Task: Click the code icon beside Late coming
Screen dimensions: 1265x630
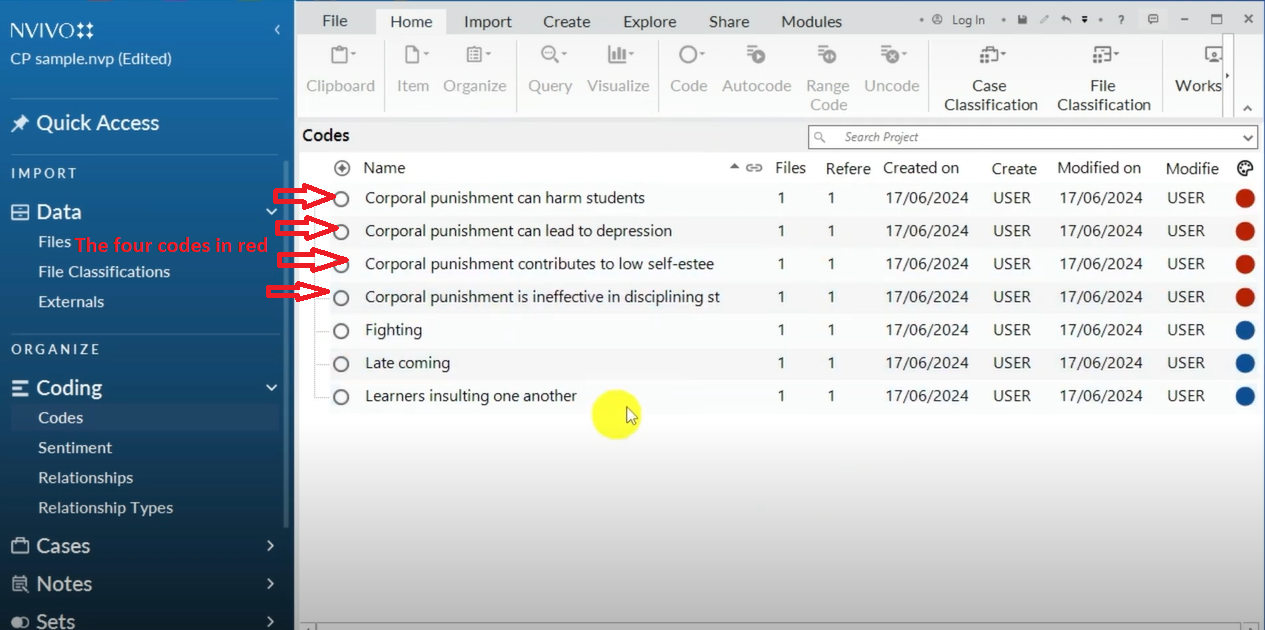Action: 341,364
